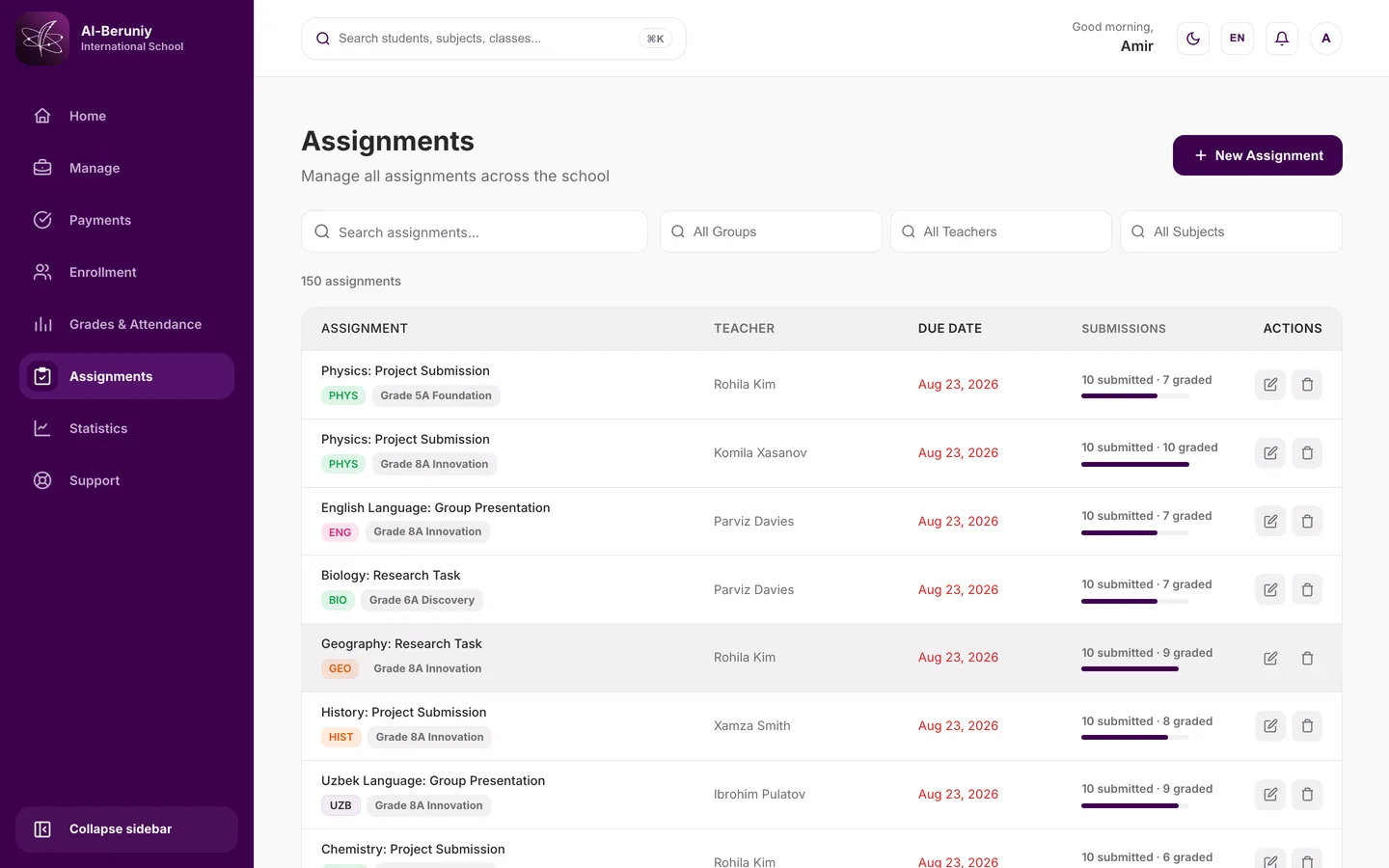Click Grade 6A Discovery group tag

[422, 600]
